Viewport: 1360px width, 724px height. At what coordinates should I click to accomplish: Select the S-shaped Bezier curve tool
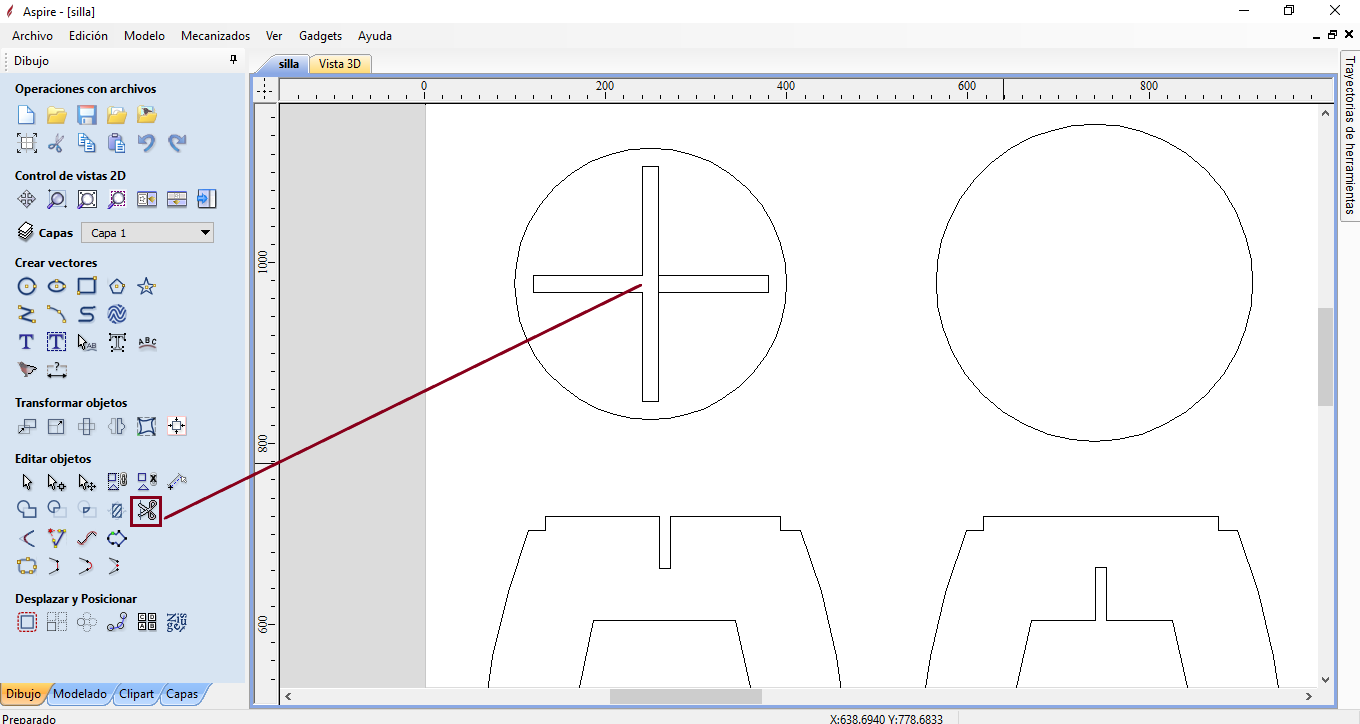click(x=87, y=315)
